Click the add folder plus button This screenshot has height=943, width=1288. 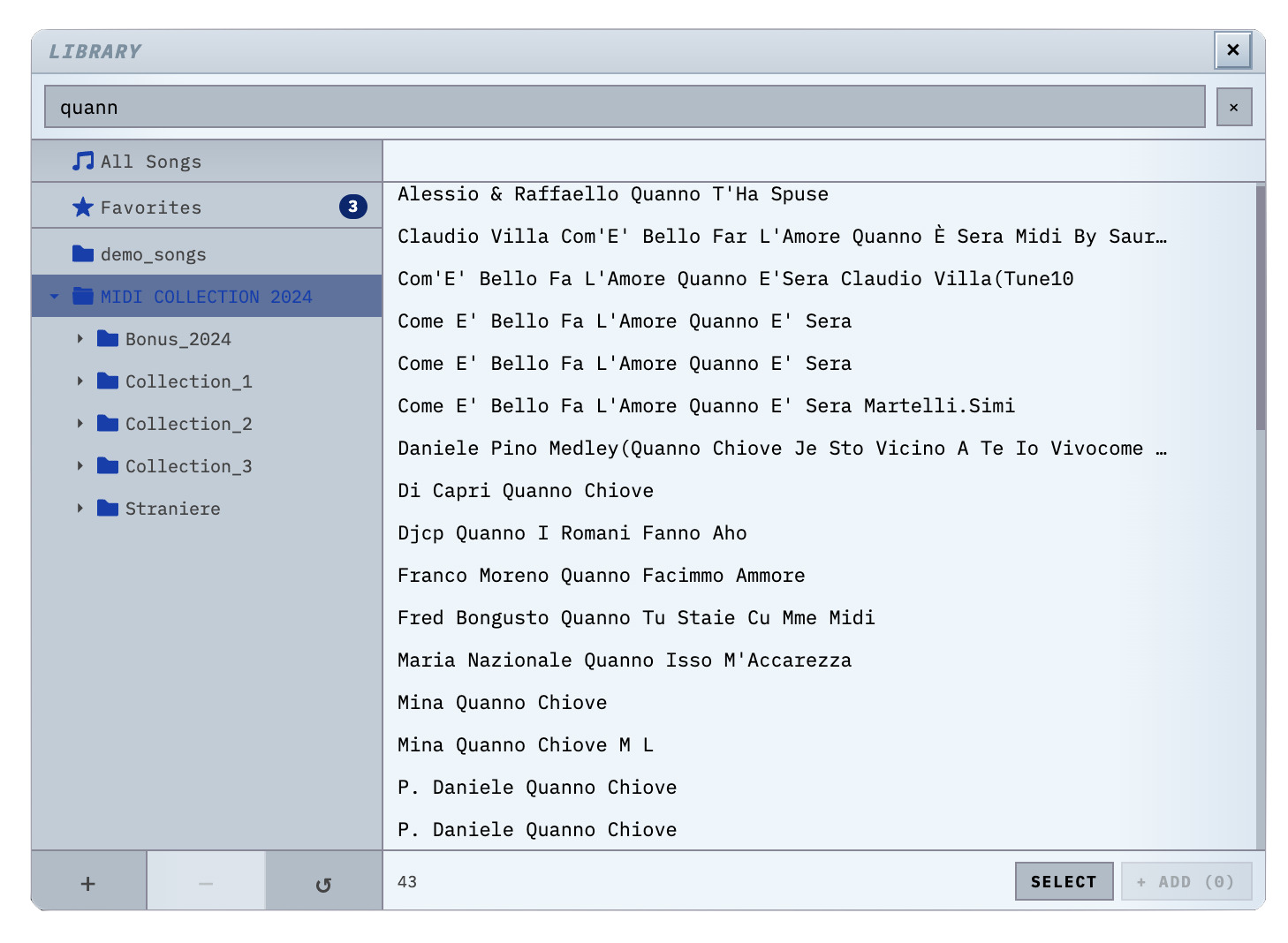click(x=88, y=883)
